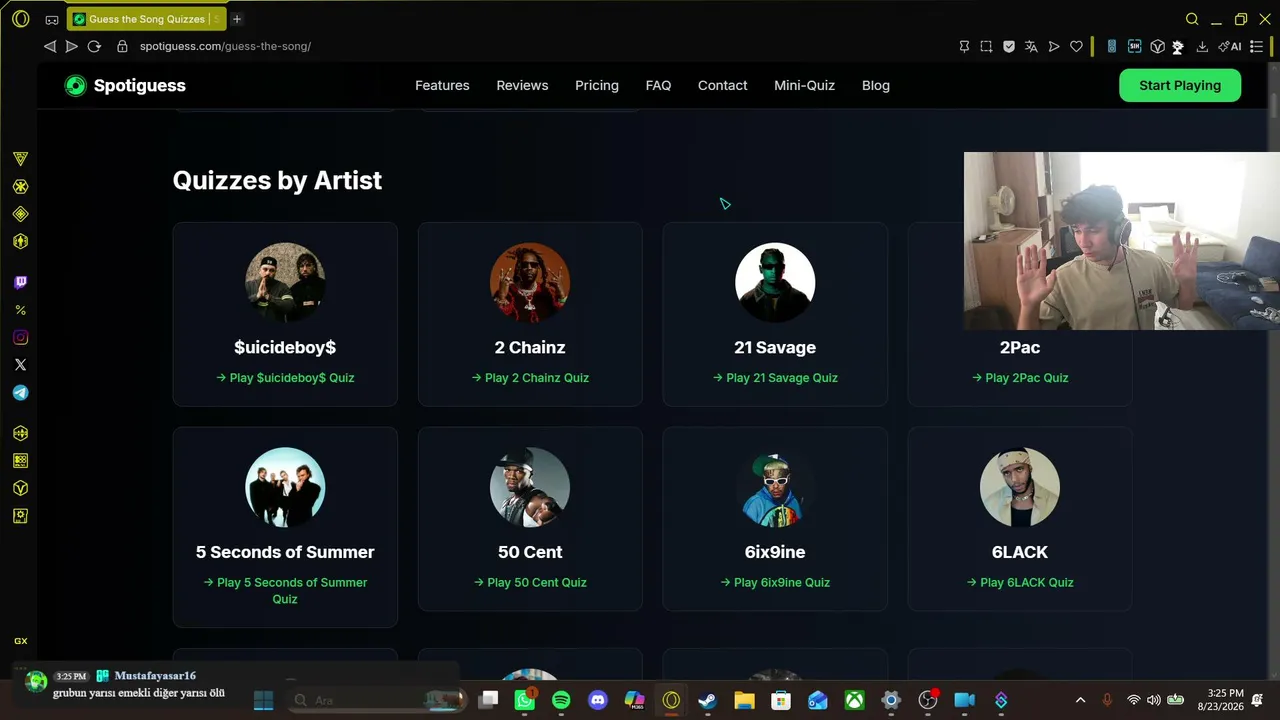The image size is (1280, 720).
Task: Click Play 50 Cent Quiz link
Action: click(x=530, y=582)
